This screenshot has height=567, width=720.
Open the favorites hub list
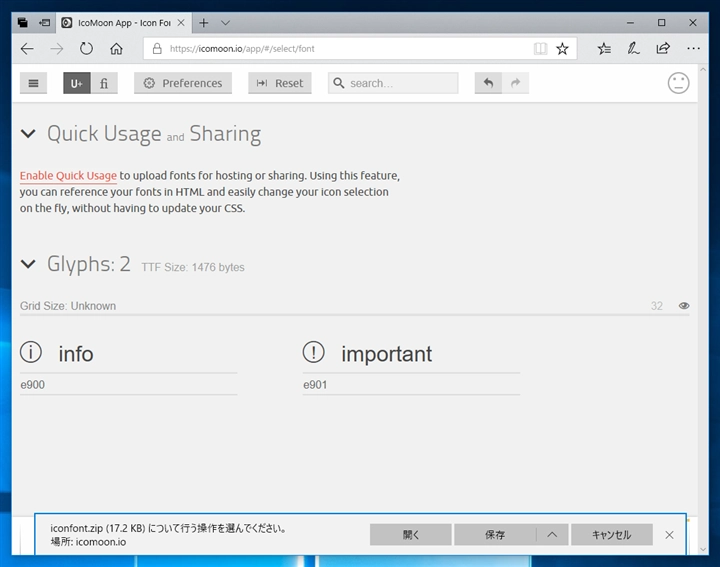[604, 49]
